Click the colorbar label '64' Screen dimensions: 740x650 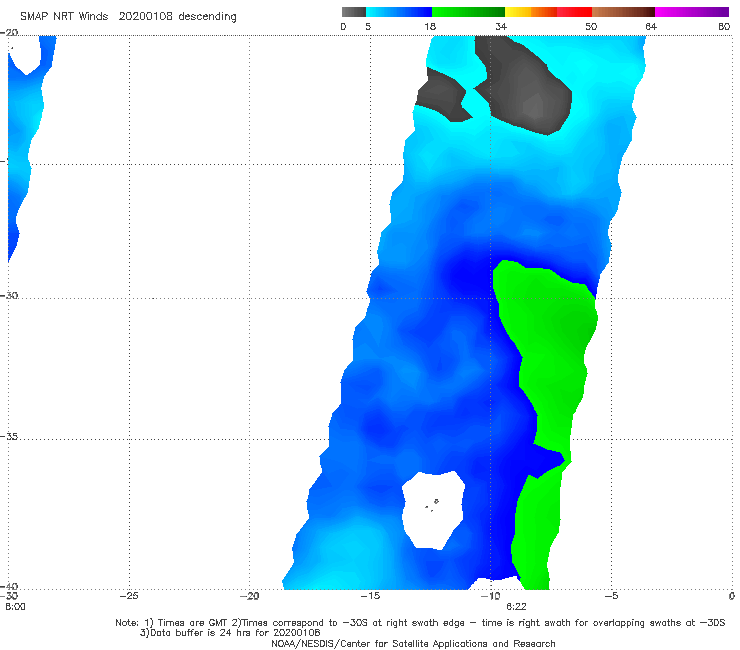pos(651,27)
